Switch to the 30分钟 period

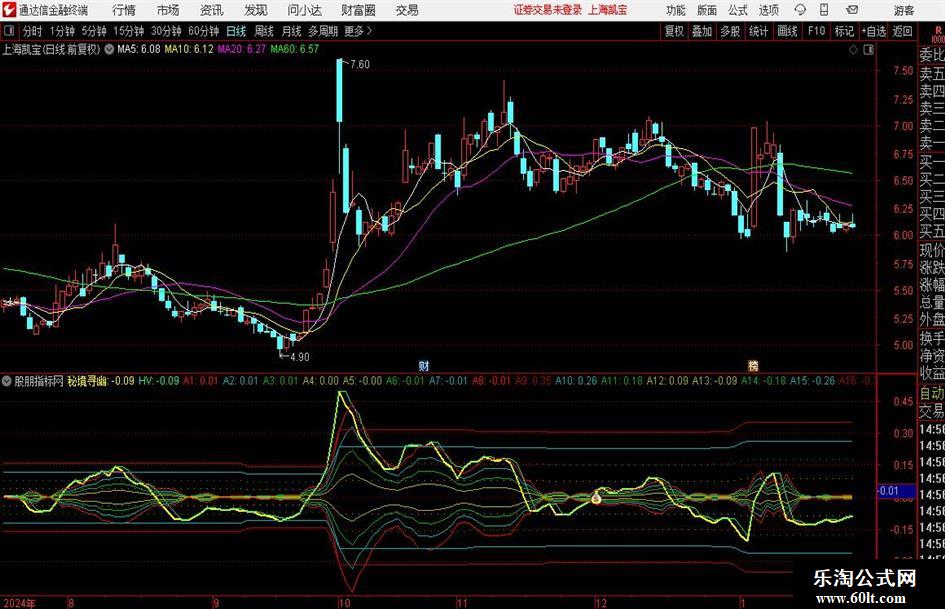coord(166,31)
